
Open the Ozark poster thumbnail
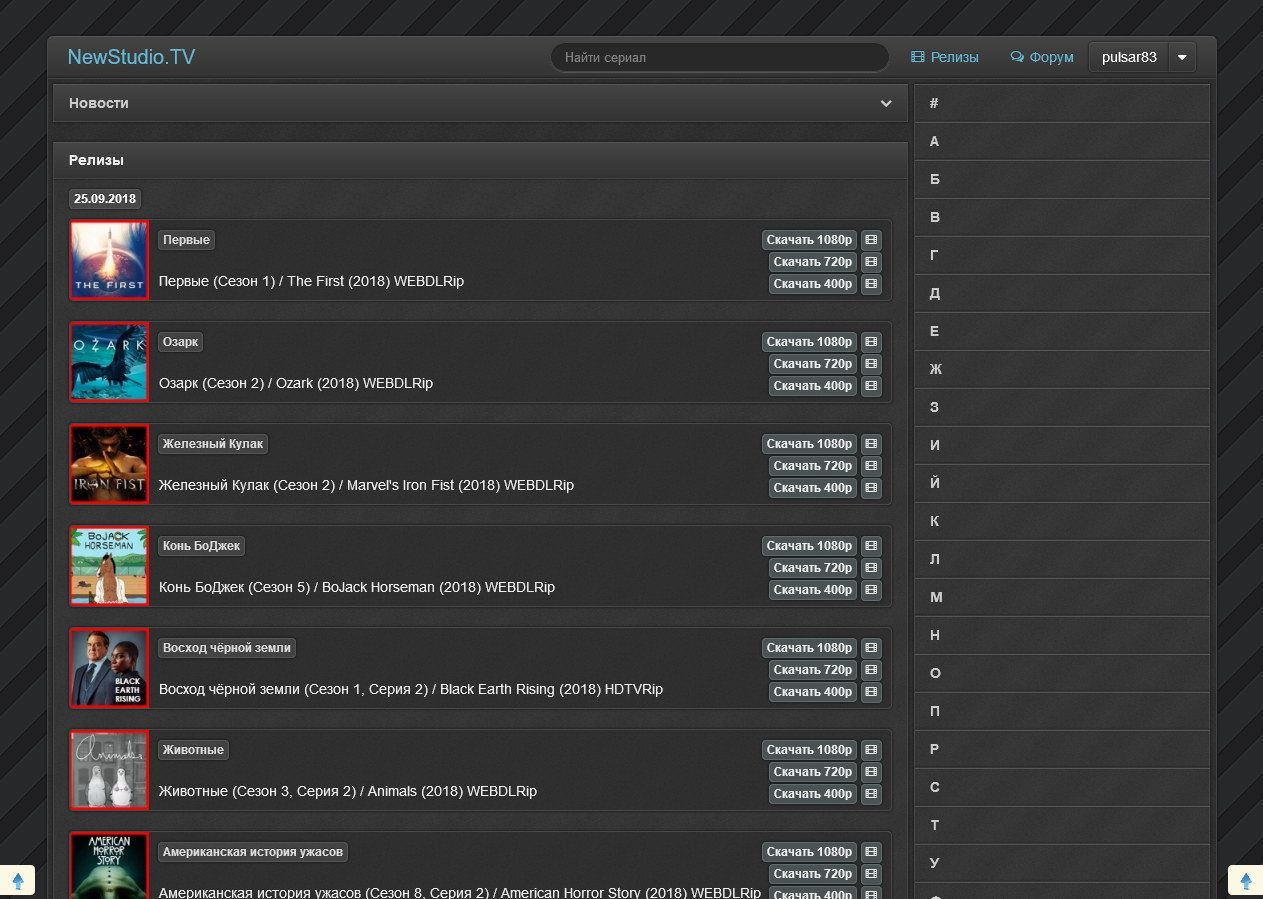(x=109, y=362)
